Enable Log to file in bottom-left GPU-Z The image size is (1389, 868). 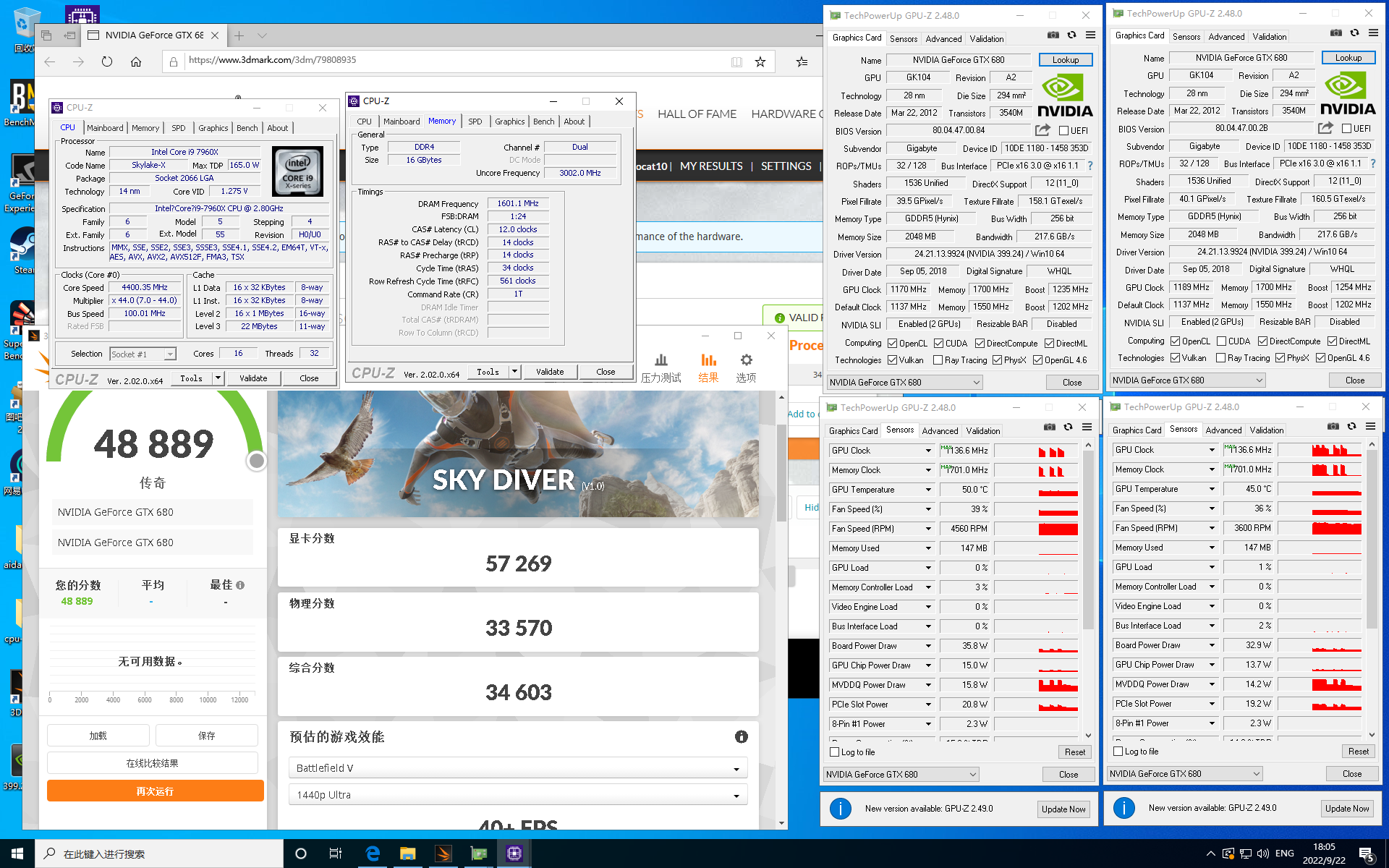coord(834,752)
